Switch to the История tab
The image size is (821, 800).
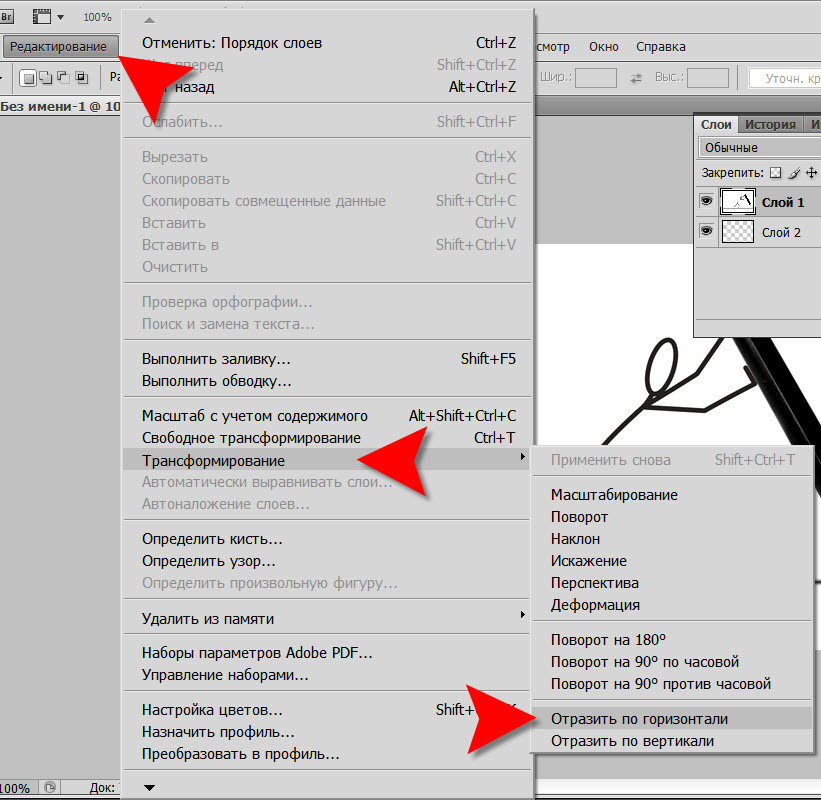point(770,125)
